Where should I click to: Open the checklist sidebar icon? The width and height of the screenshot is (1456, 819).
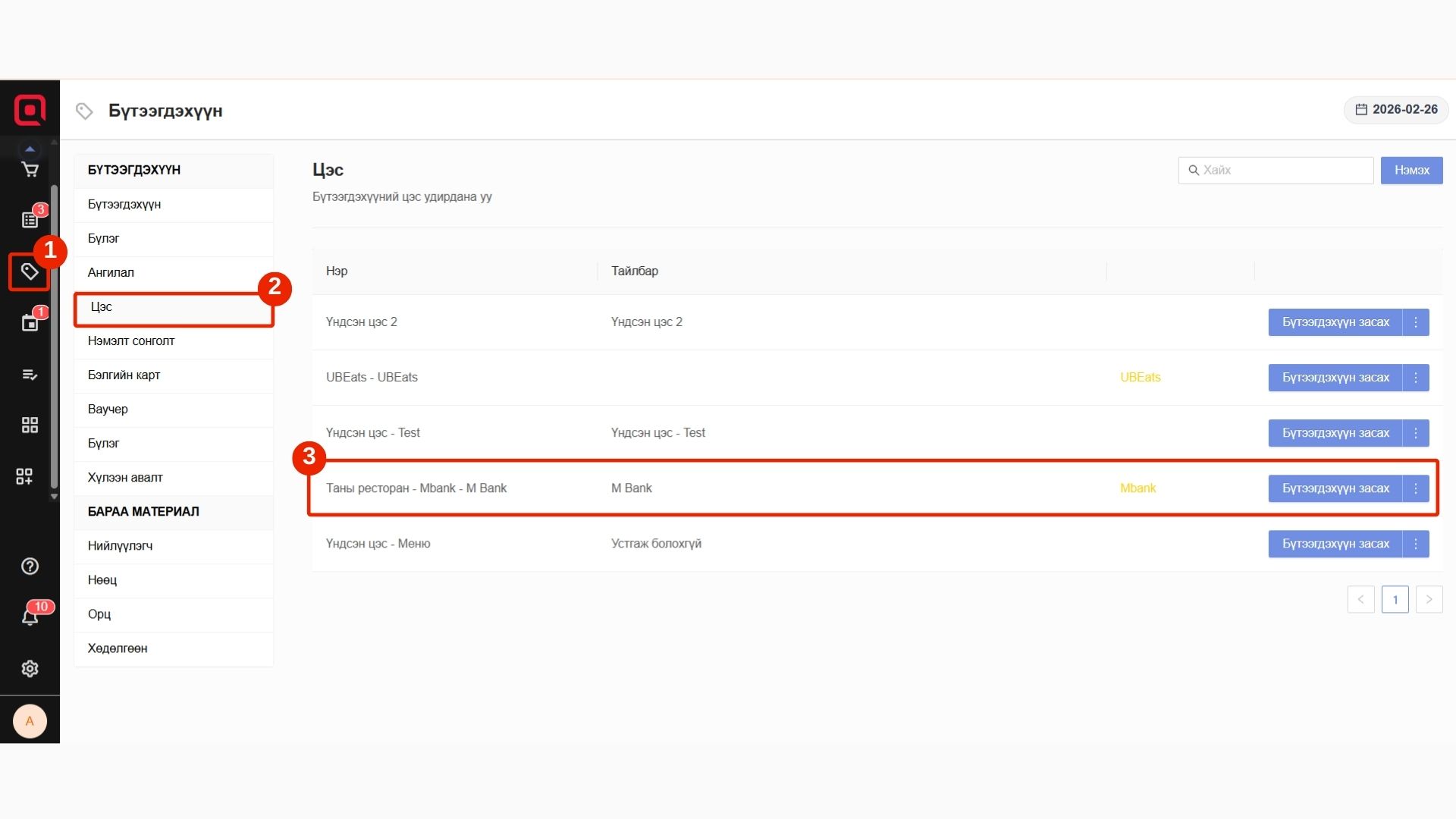pos(30,375)
